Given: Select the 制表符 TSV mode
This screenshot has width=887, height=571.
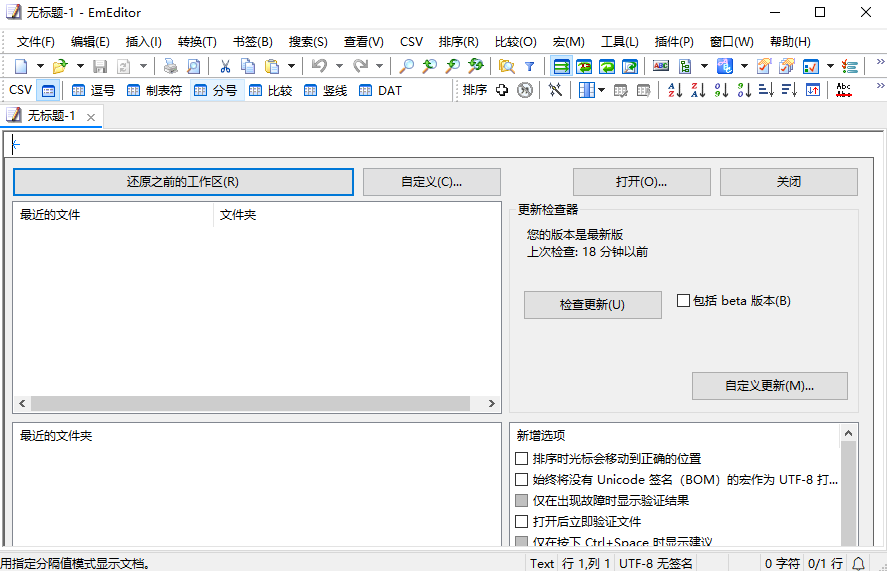Looking at the screenshot, I should [154, 91].
